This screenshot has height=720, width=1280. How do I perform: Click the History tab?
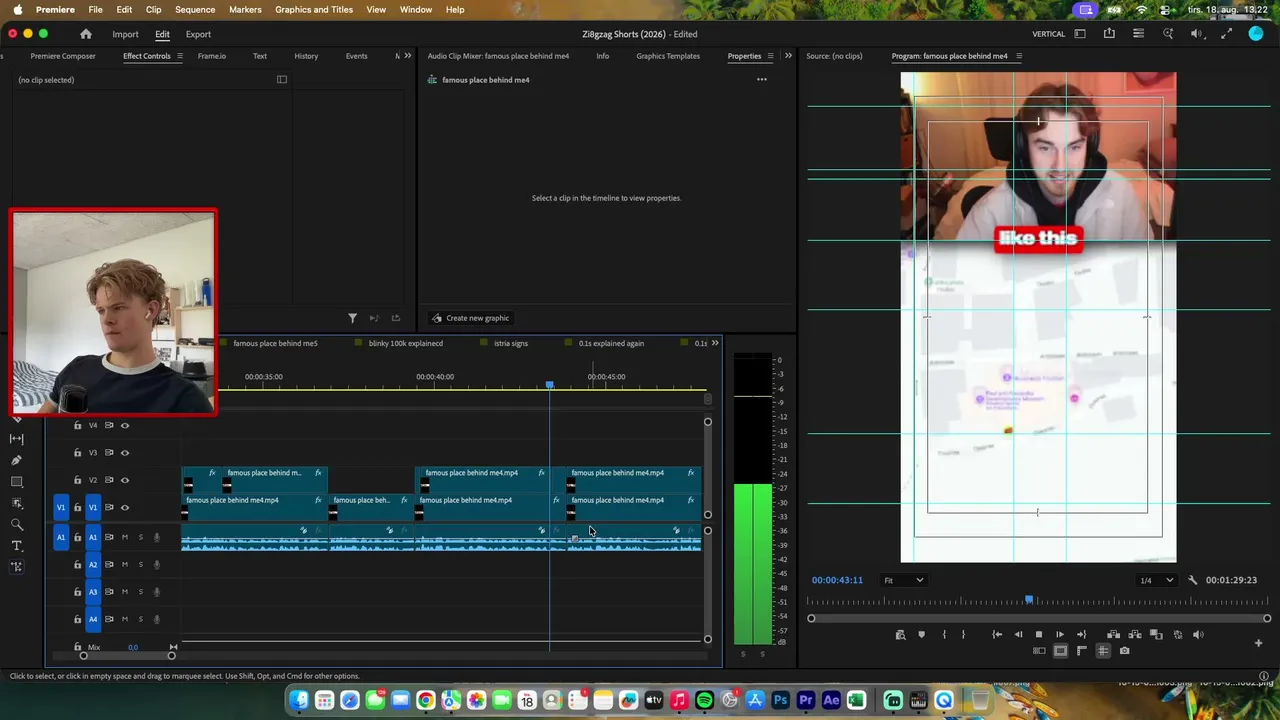306,56
